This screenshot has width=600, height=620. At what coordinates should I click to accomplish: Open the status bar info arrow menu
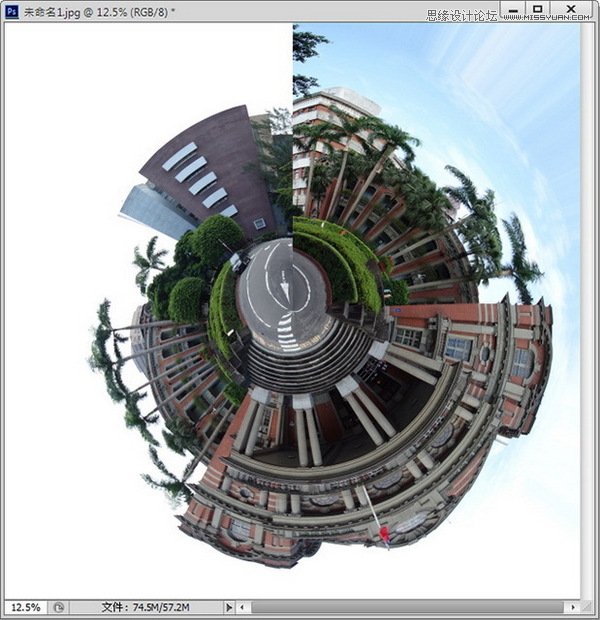(228, 607)
